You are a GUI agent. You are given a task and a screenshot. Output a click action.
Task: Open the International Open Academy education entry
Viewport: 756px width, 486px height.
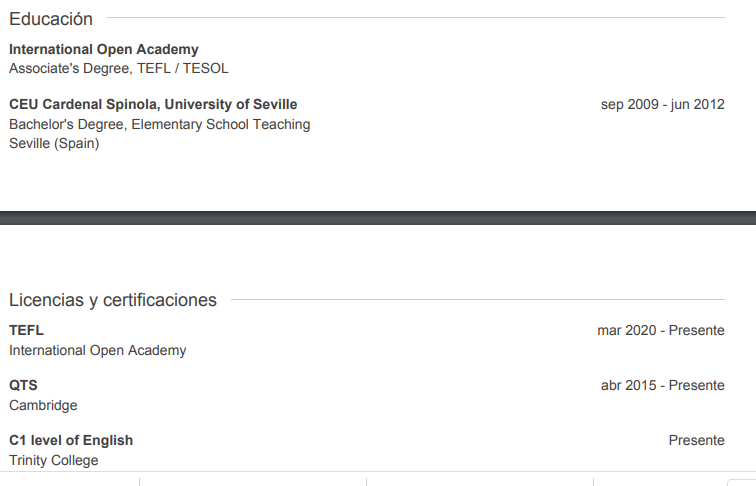[x=104, y=49]
